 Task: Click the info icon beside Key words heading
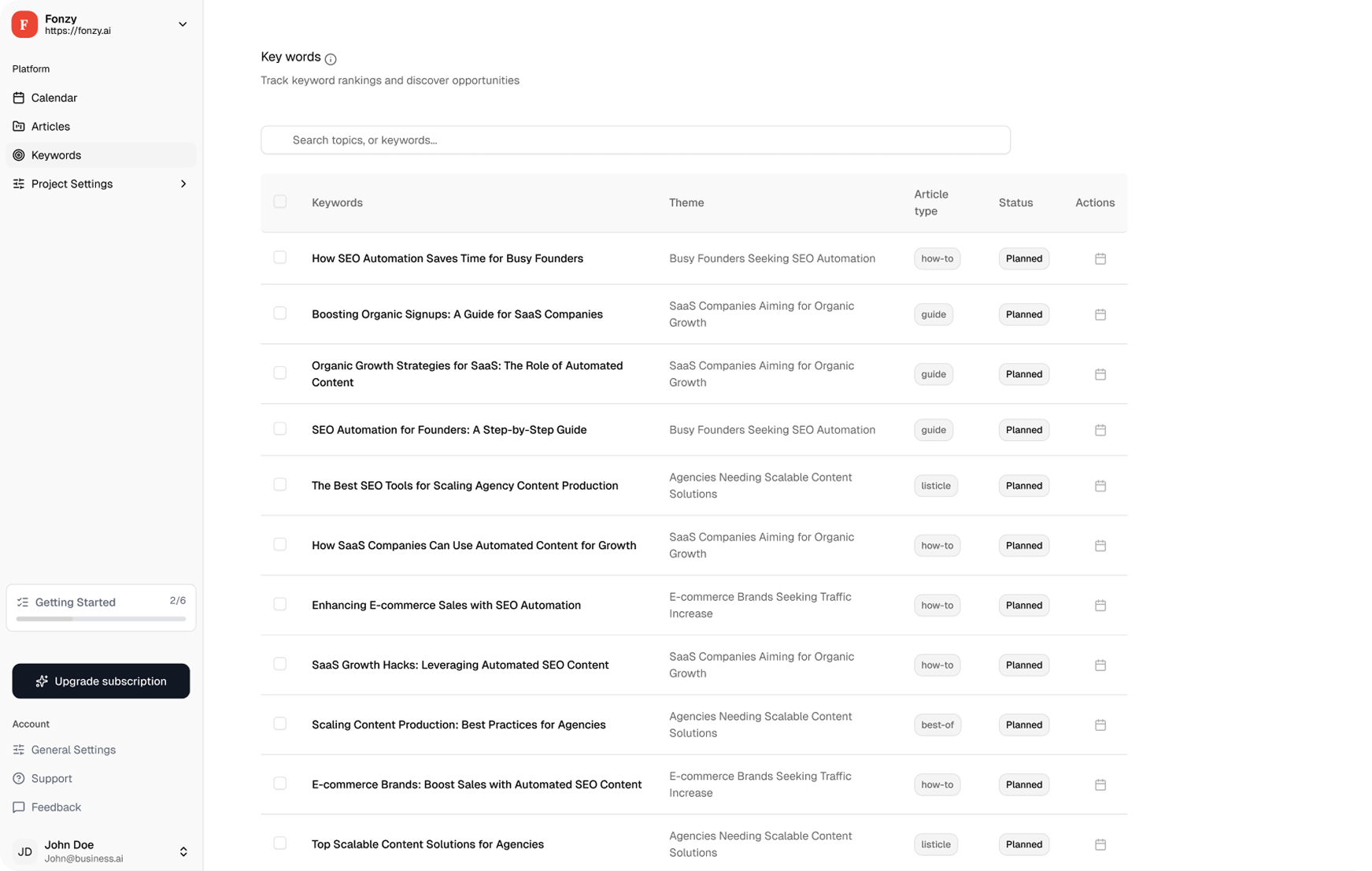tap(331, 58)
